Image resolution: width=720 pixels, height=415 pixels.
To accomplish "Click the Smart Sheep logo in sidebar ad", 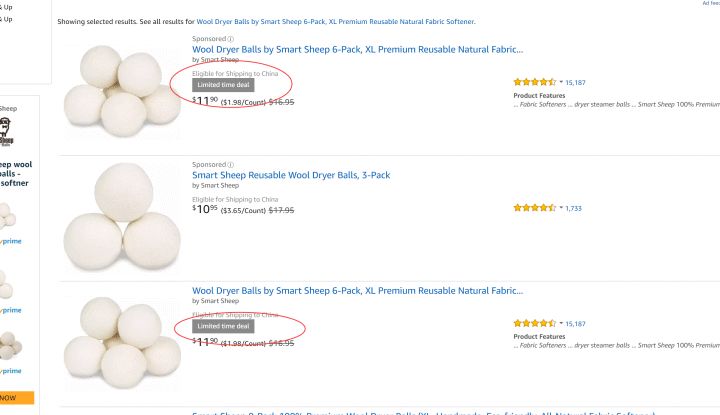I will tap(7, 130).
